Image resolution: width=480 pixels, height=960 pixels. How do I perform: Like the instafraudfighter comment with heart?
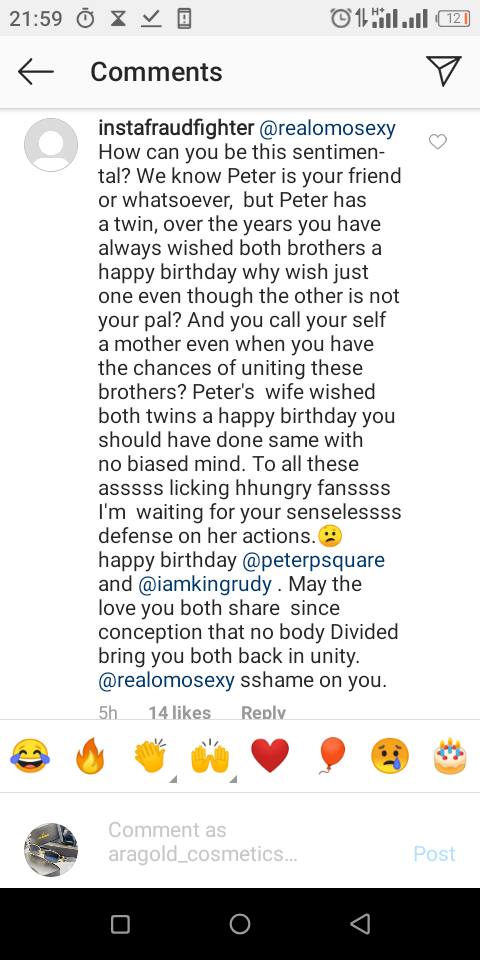click(x=438, y=142)
